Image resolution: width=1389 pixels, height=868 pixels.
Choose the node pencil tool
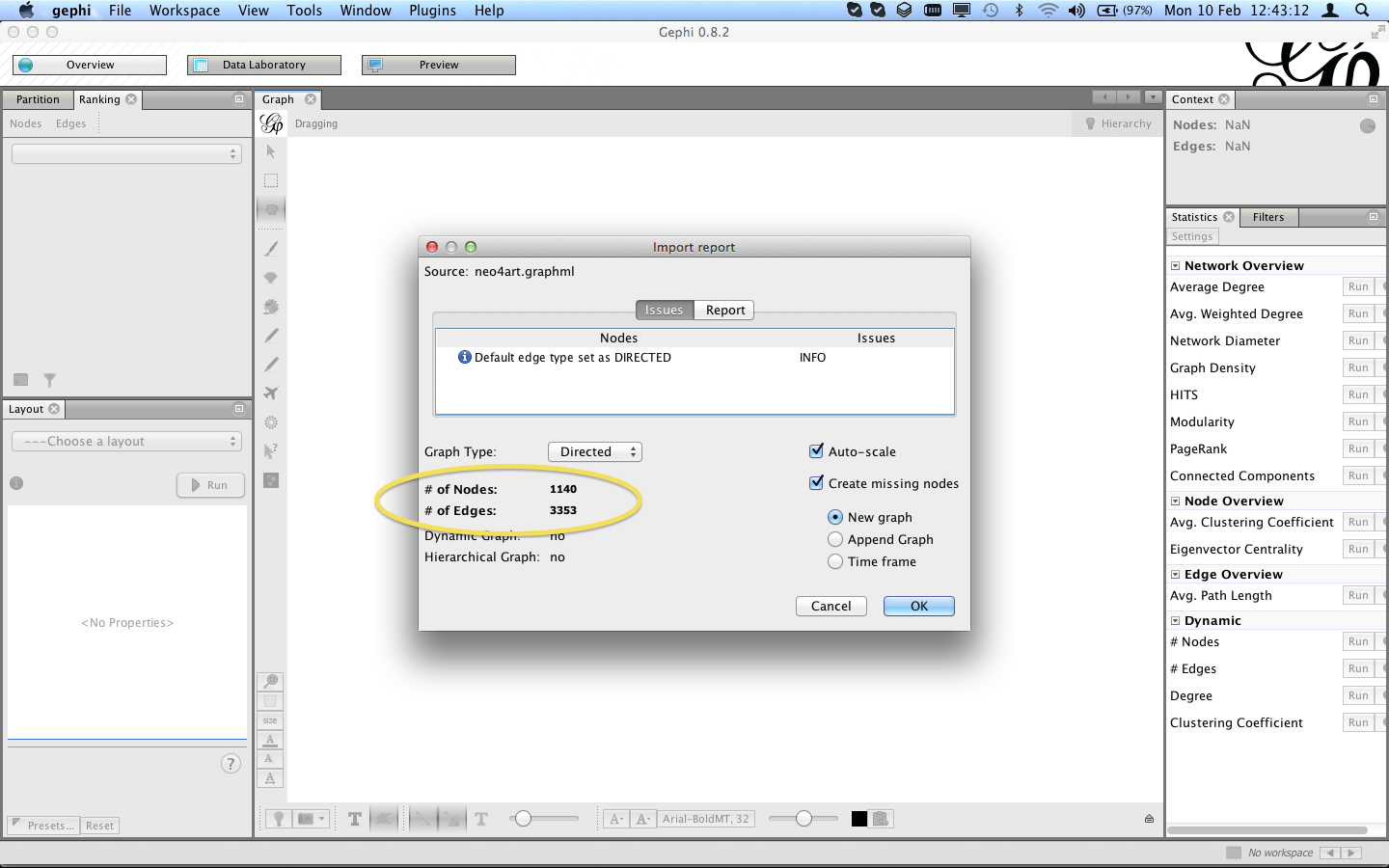pyautogui.click(x=271, y=336)
